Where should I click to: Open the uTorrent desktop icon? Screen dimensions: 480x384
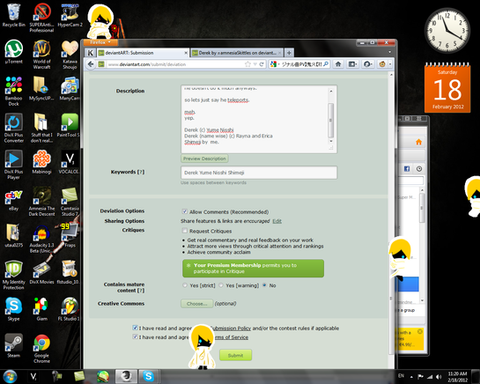[x=14, y=52]
